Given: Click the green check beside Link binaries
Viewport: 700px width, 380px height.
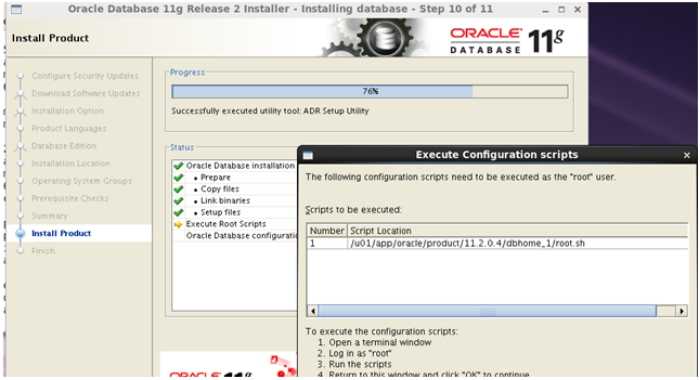Looking at the screenshot, I should (x=179, y=200).
